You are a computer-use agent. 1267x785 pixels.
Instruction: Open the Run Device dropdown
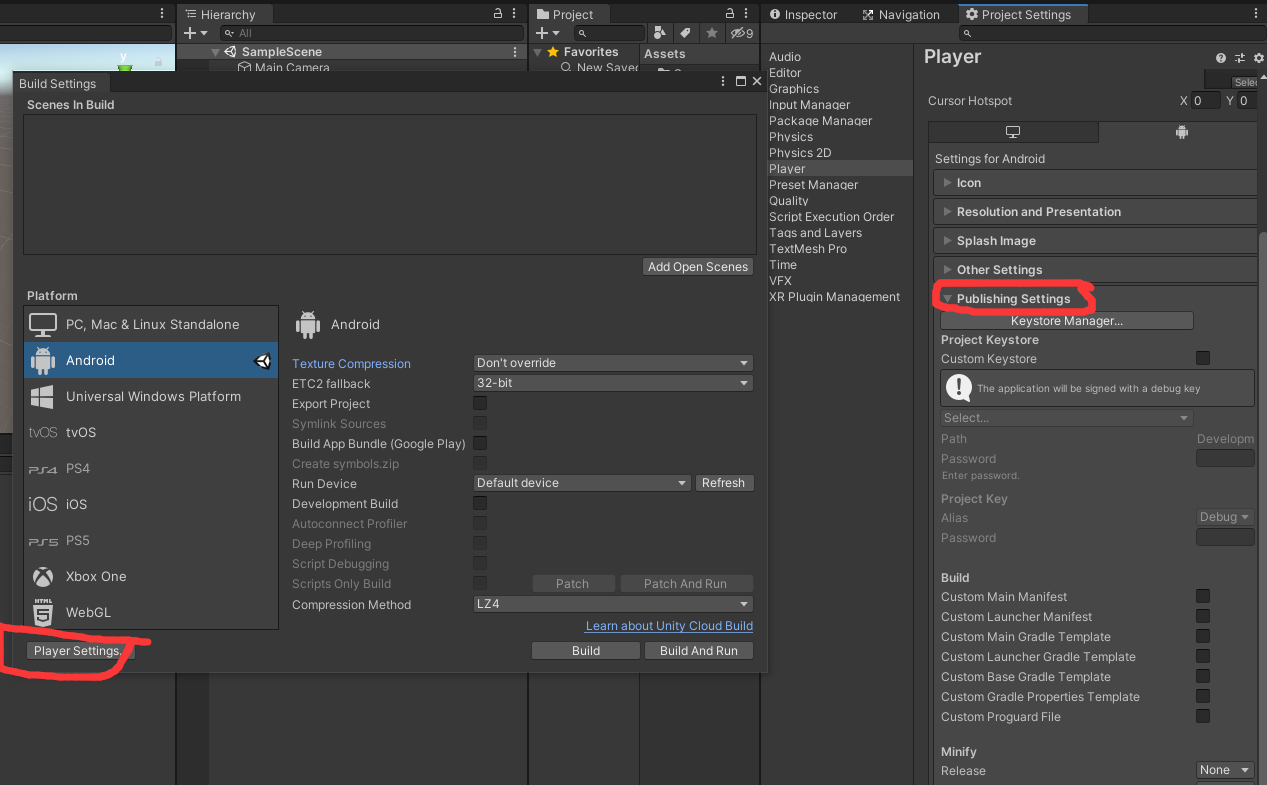(x=582, y=483)
